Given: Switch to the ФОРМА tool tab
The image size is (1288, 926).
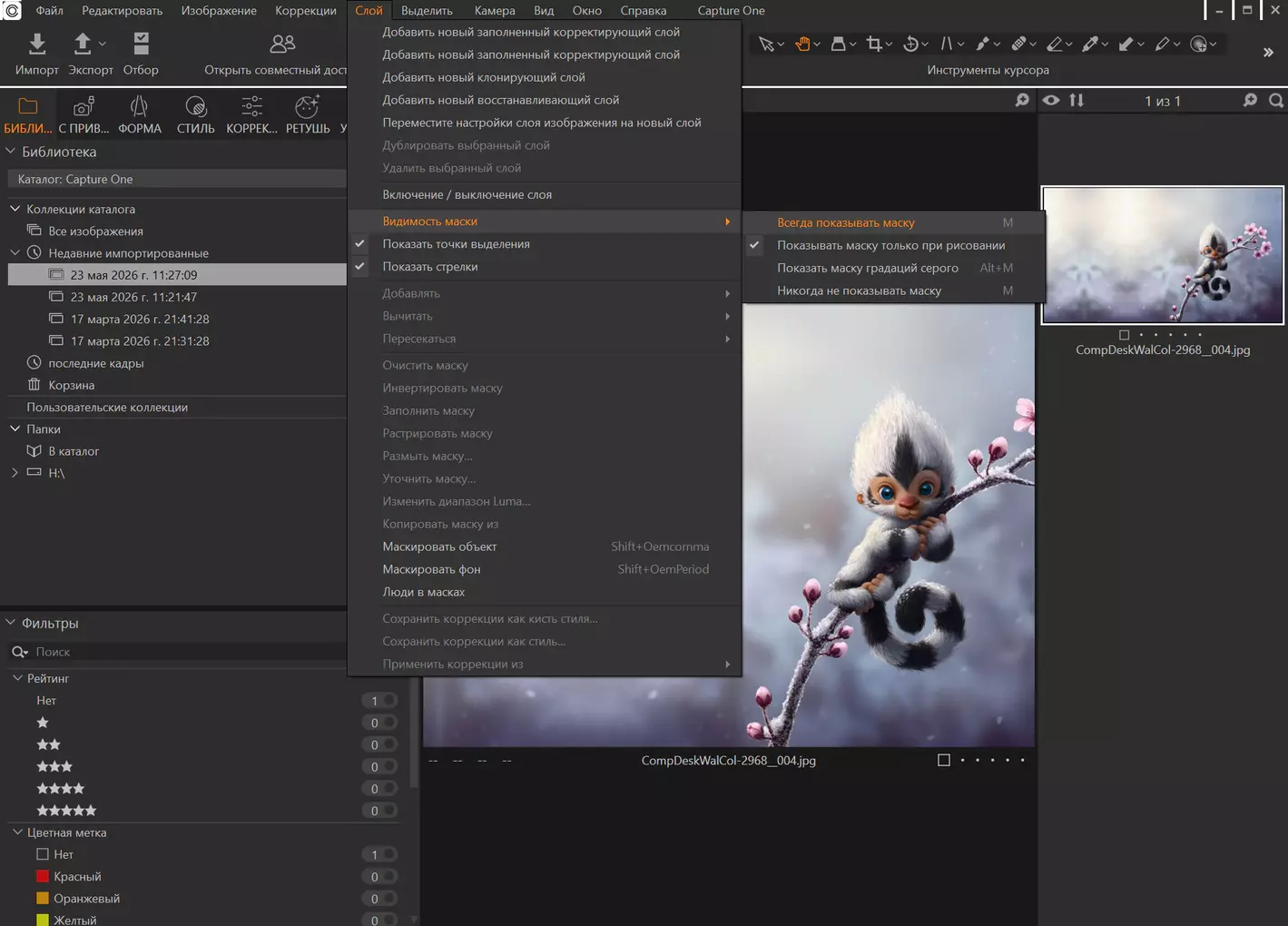Looking at the screenshot, I should pyautogui.click(x=140, y=115).
